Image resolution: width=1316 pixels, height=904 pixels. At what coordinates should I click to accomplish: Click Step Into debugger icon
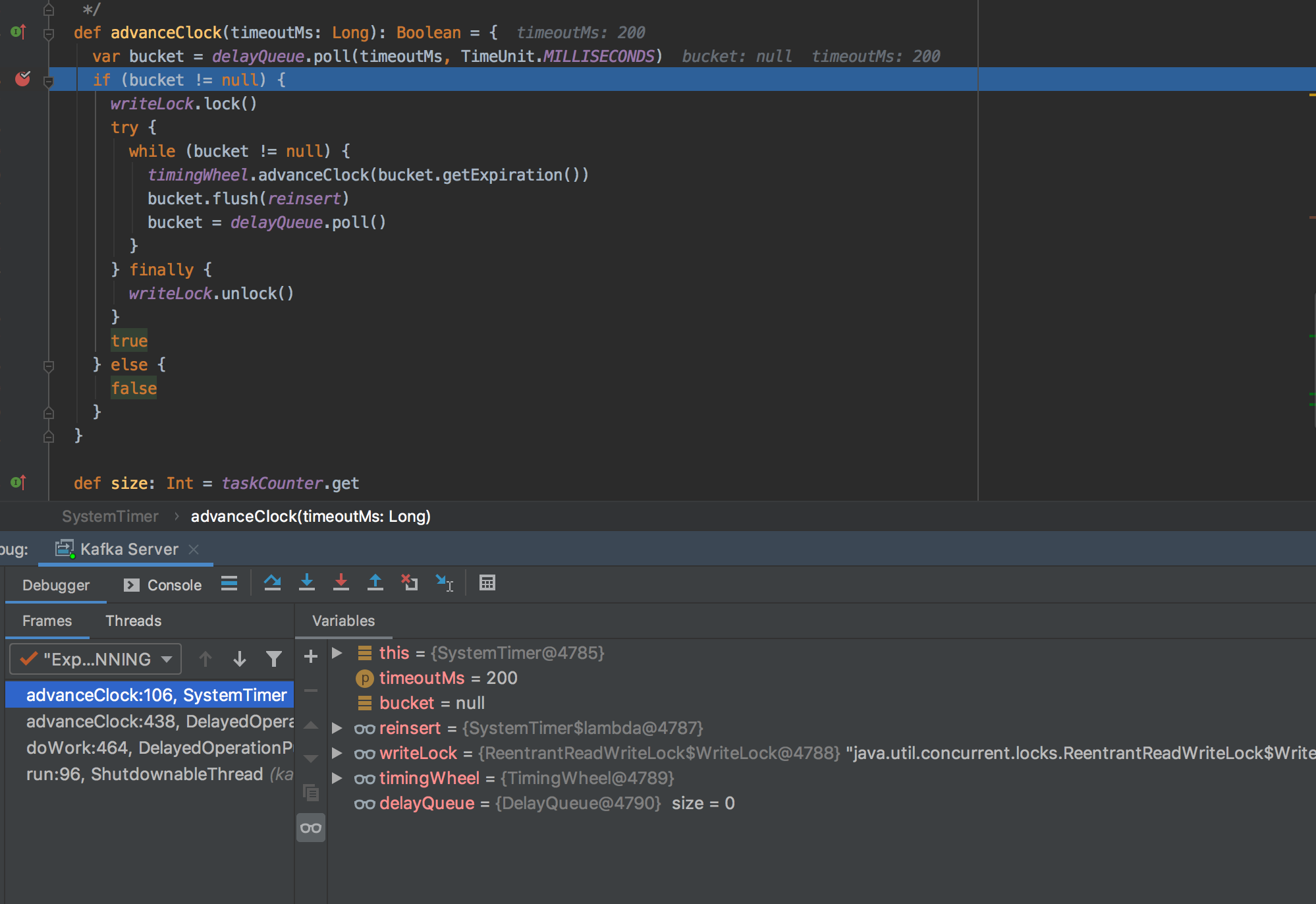[x=306, y=583]
